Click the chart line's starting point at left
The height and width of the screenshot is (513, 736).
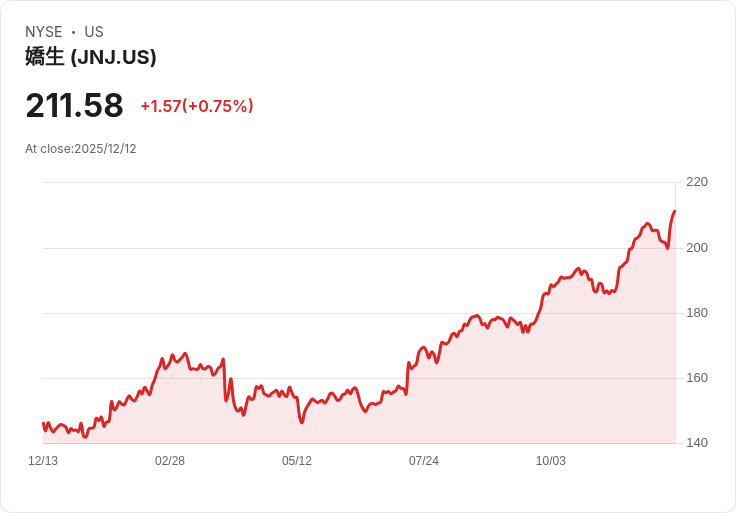coord(44,424)
